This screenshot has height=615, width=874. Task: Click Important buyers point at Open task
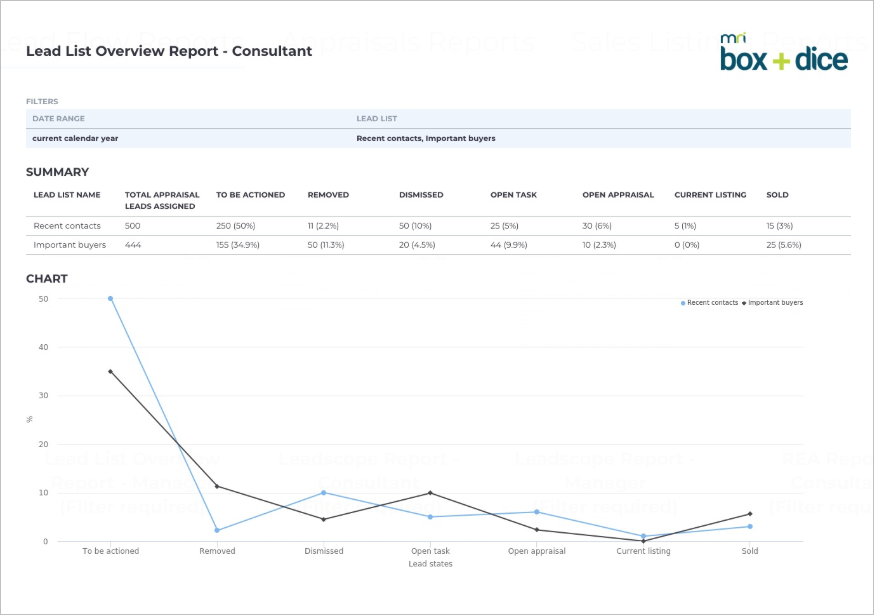[x=430, y=493]
